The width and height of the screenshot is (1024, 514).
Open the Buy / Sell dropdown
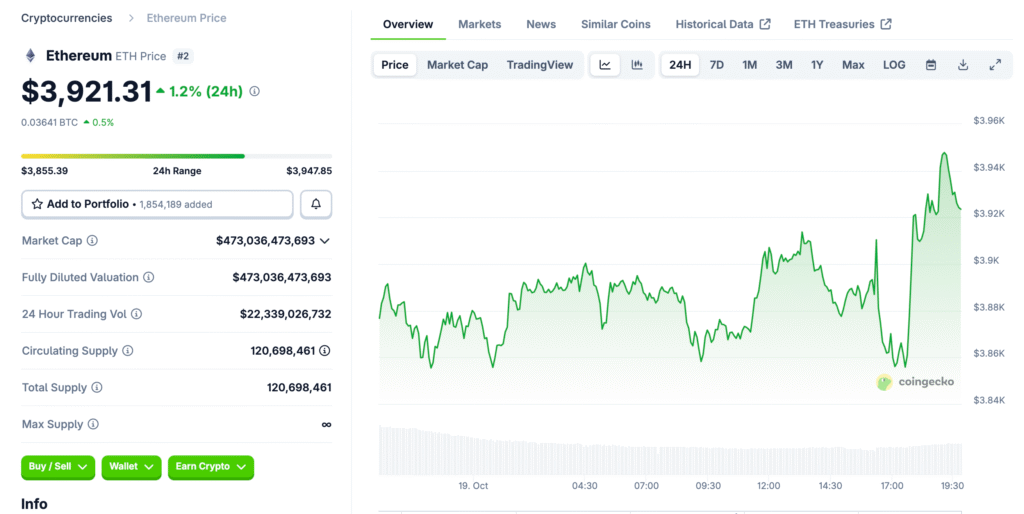58,467
